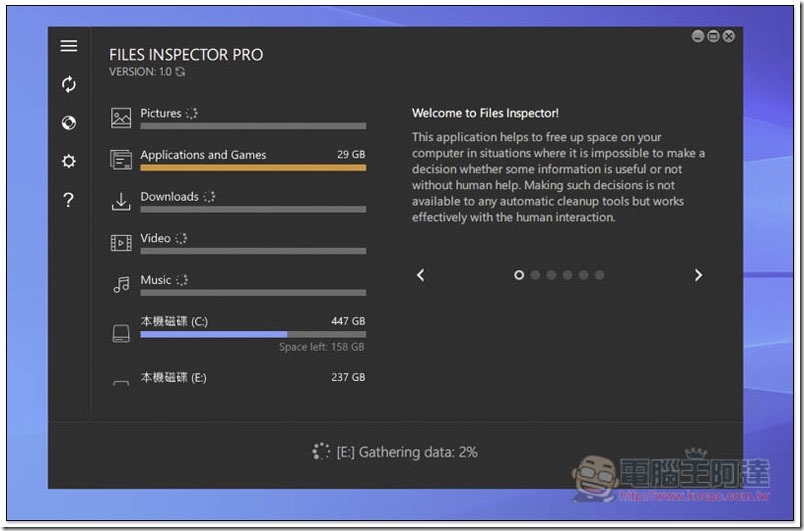Viewport: 804px width, 531px height.
Task: Click the Video usage bar
Action: point(253,251)
